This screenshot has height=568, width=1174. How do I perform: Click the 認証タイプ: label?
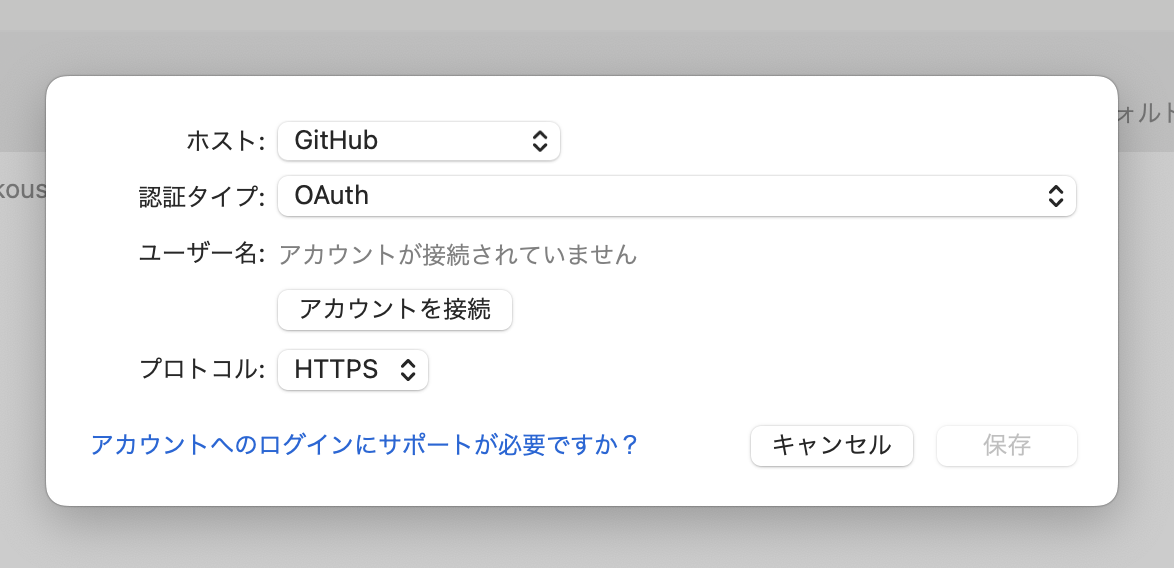pos(201,196)
